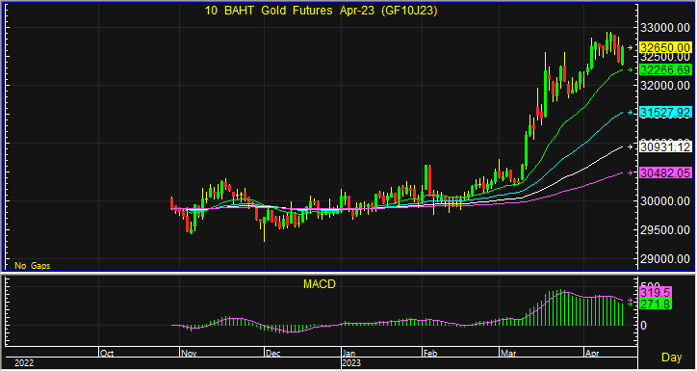This screenshot has width=697, height=371.
Task: Click the yellow 32650.00 price label
Action: tap(665, 48)
